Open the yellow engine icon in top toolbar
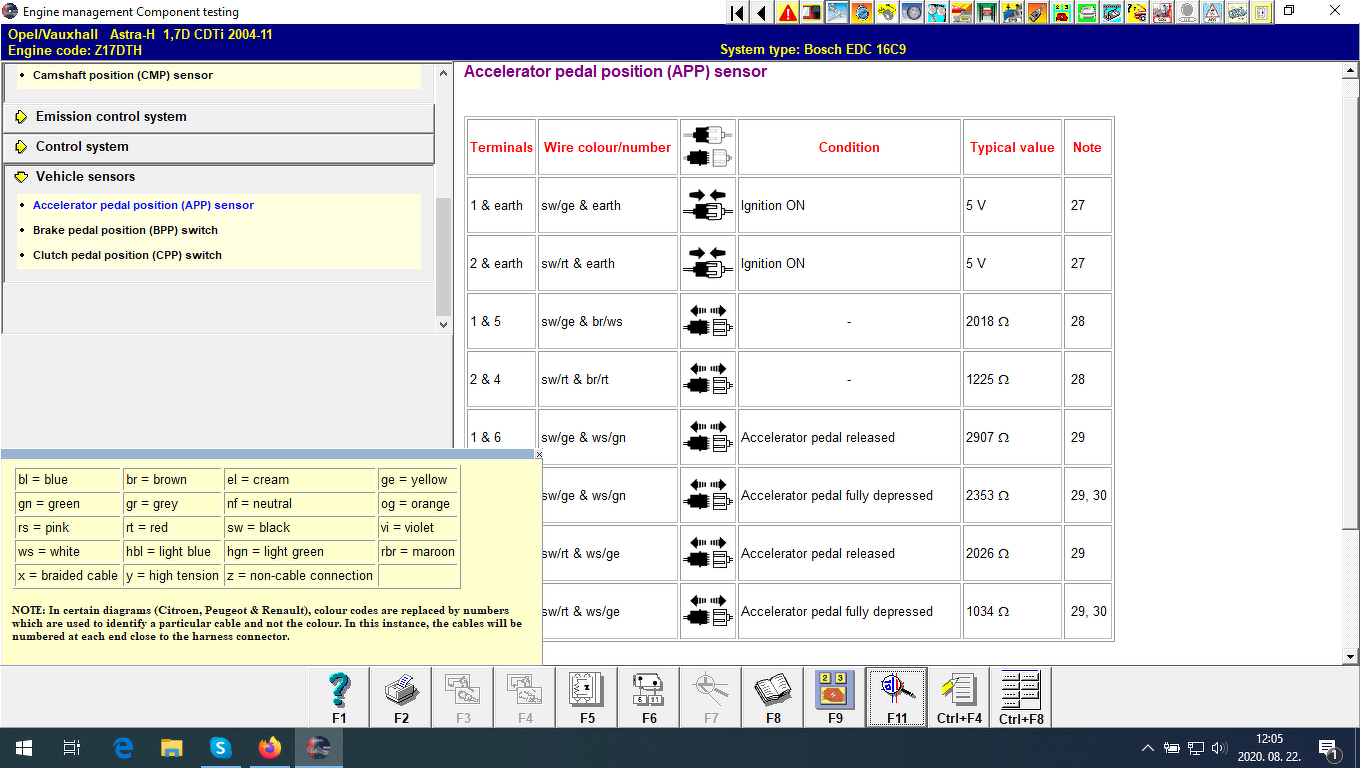 [x=886, y=12]
